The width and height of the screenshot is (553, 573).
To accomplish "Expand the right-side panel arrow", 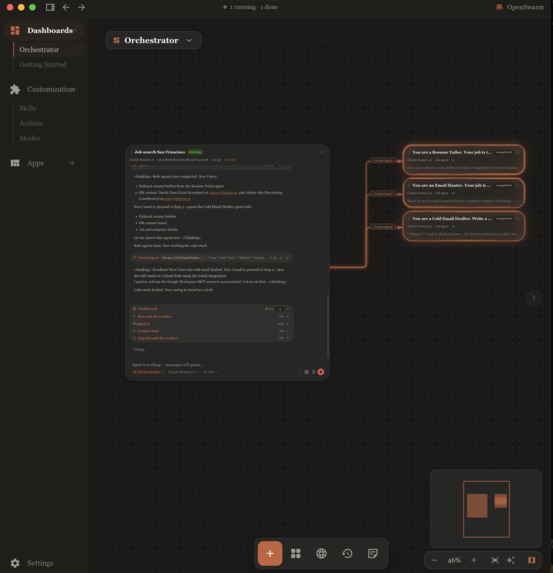I will click(x=534, y=298).
